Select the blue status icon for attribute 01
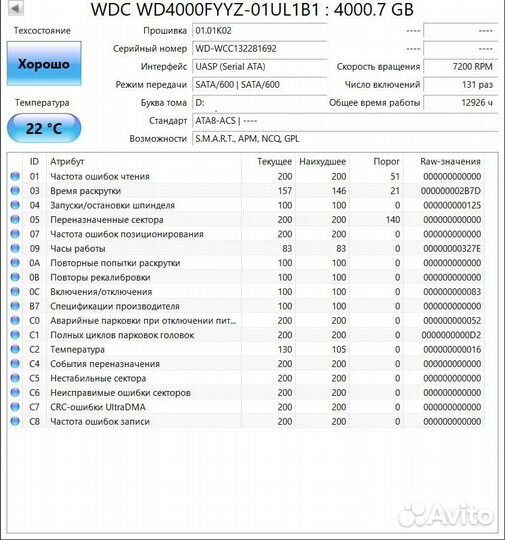505x540 pixels. (x=15, y=176)
